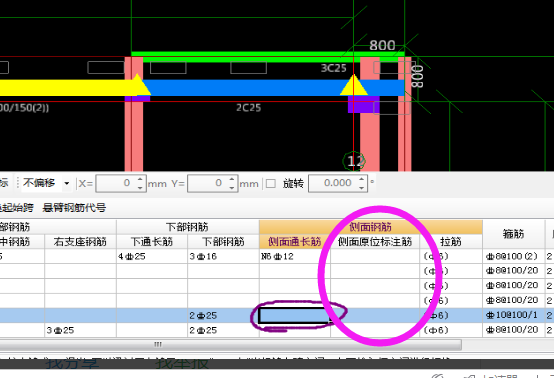Select the 侧面通长筋 column header
This screenshot has height=378, width=554.
294,242
